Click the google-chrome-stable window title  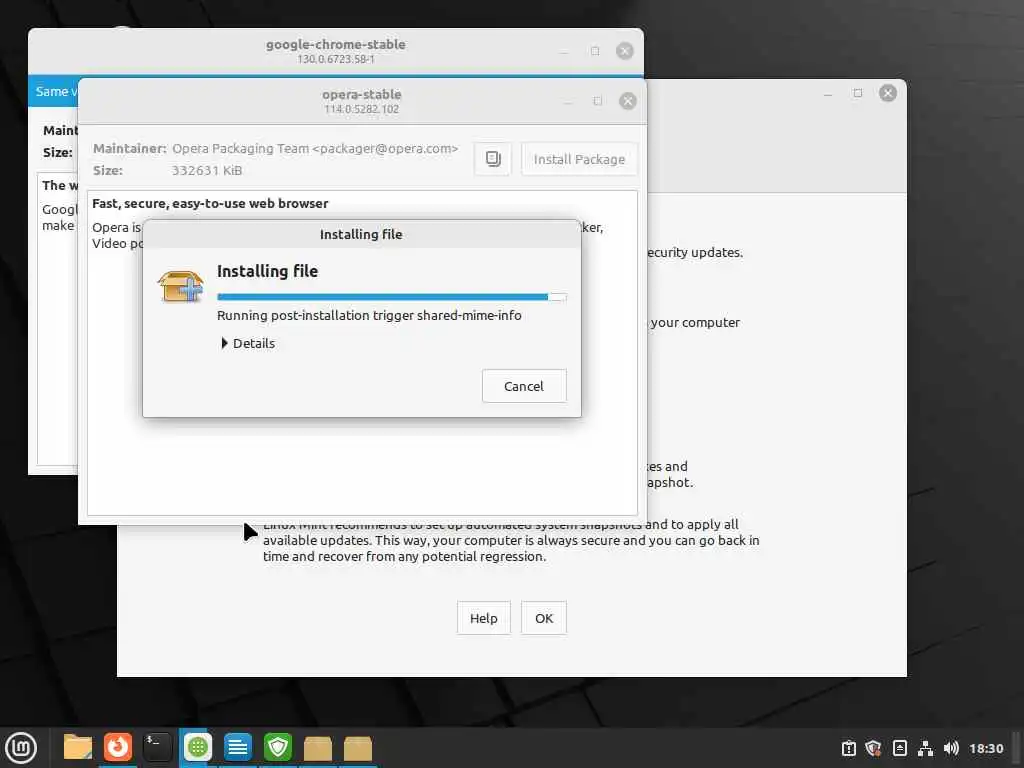(336, 44)
